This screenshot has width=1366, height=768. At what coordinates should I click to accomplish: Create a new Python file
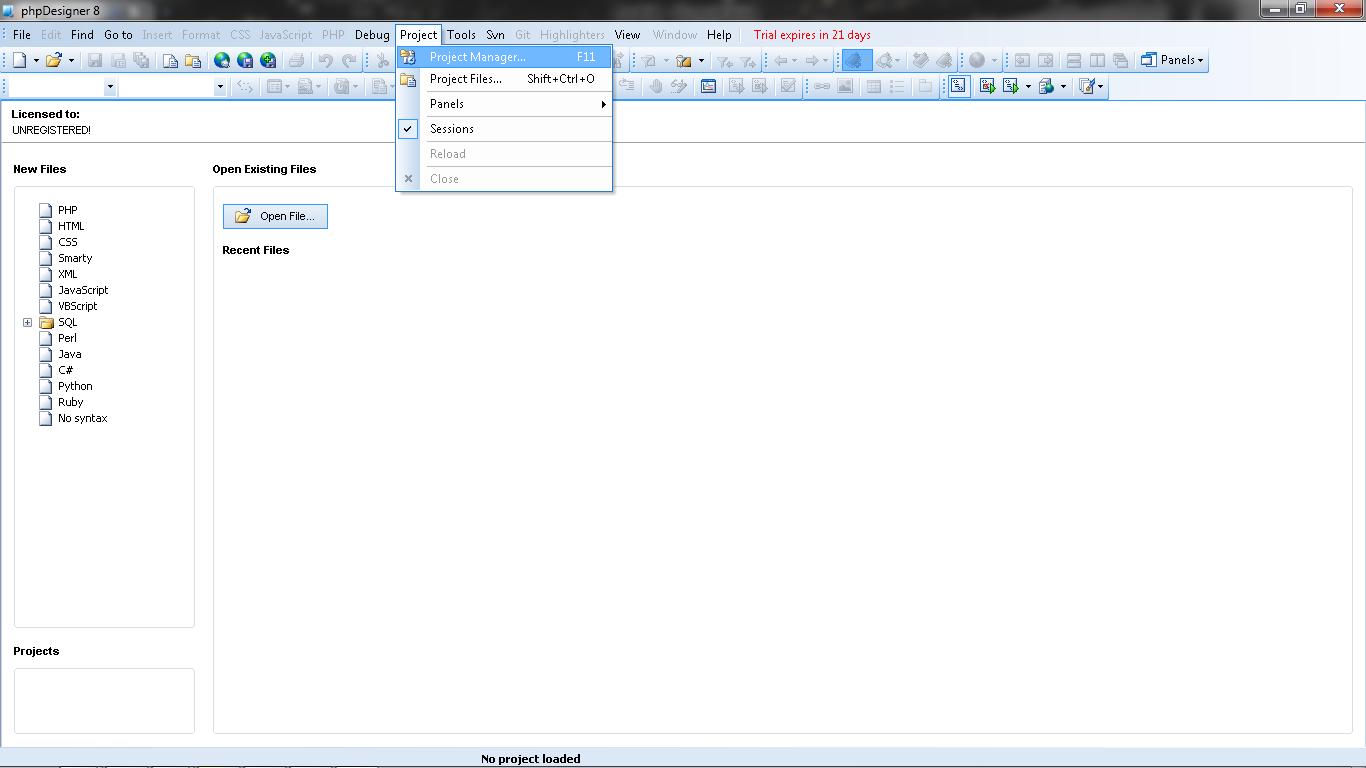[x=75, y=386]
